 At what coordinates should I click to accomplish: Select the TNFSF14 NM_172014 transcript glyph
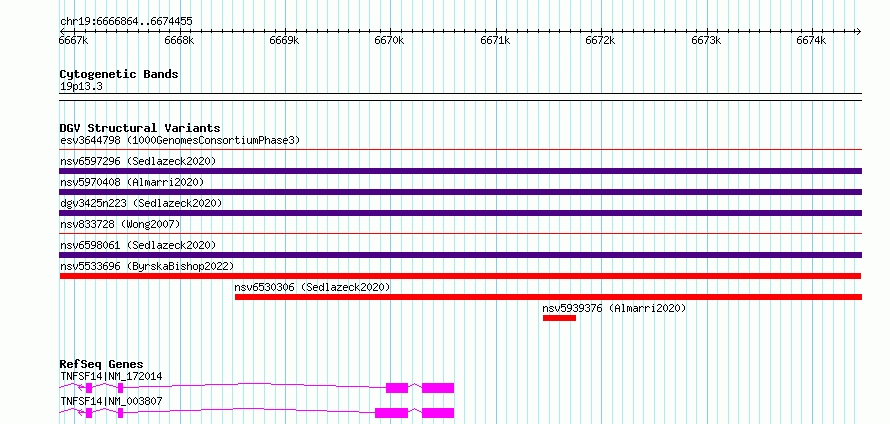[257, 388]
